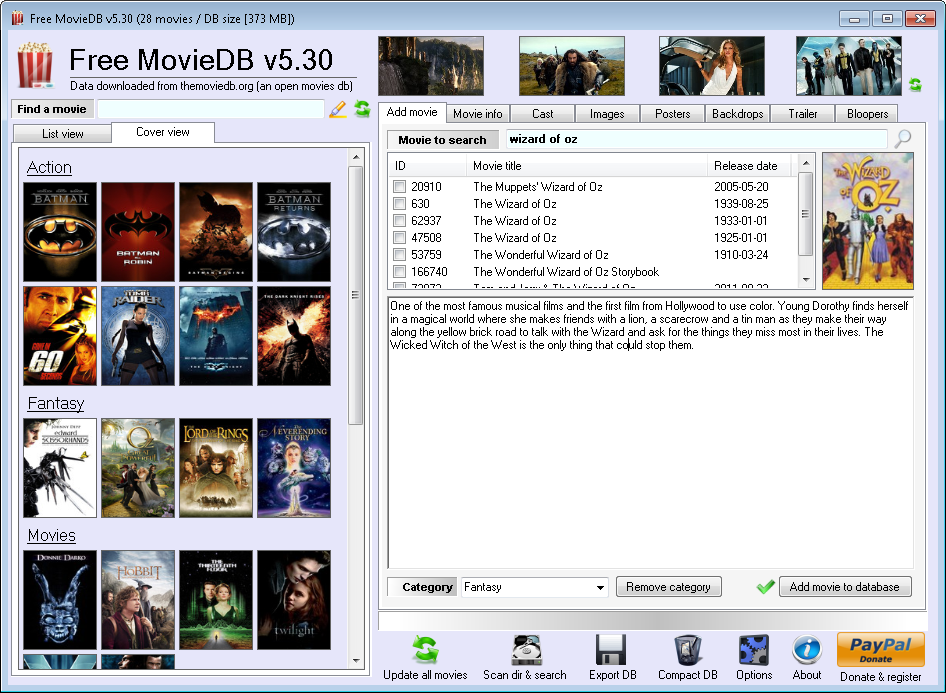This screenshot has width=946, height=693.
Task: Select the Lord of the Rings cover
Action: (x=216, y=468)
